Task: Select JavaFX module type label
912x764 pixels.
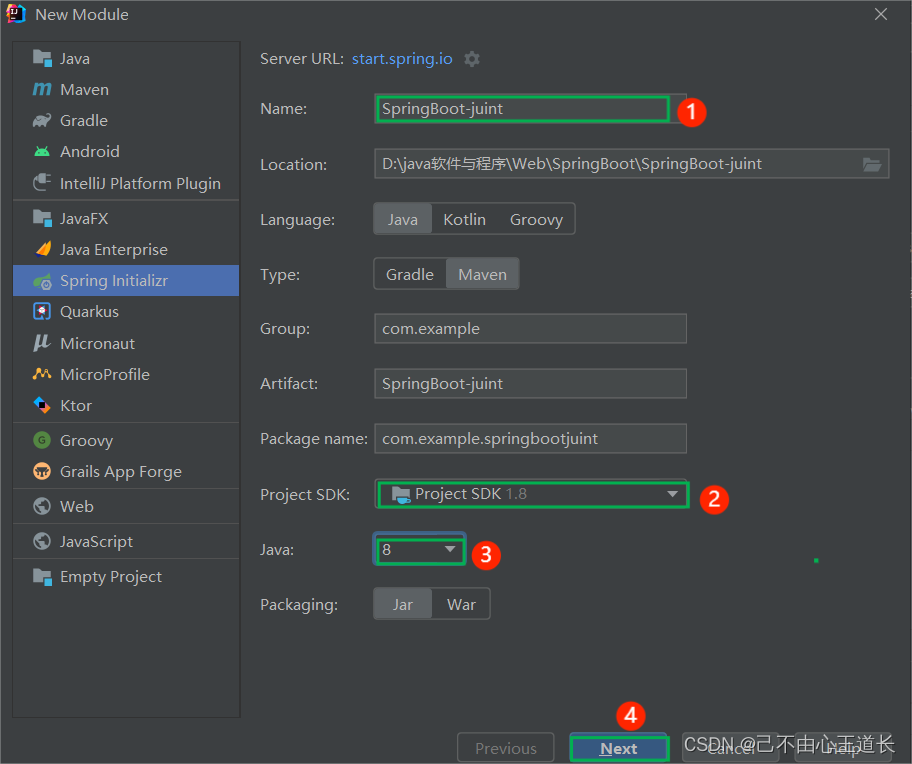Action: 84,219
